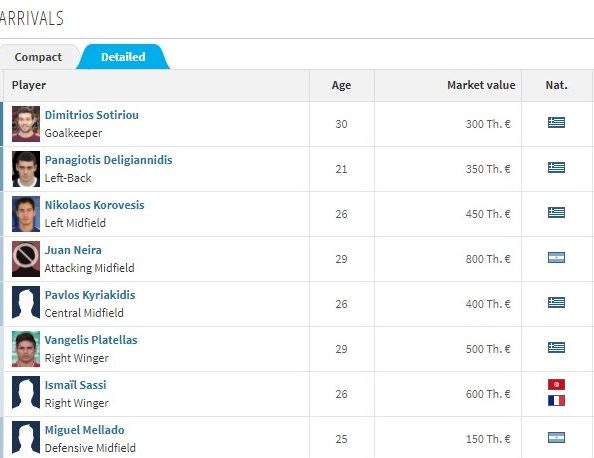This screenshot has width=594, height=458.
Task: Click the Market value column header
Action: [x=481, y=85]
